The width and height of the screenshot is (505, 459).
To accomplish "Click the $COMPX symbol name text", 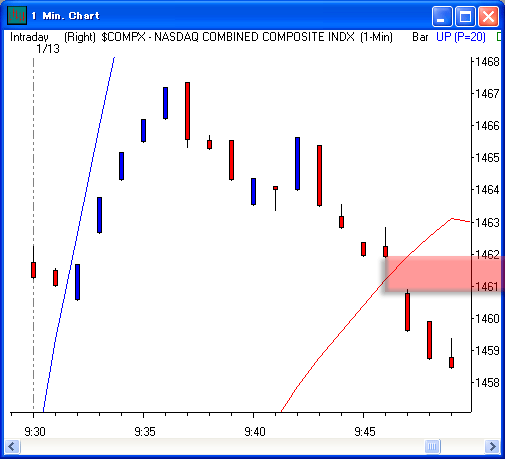I will (x=123, y=37).
